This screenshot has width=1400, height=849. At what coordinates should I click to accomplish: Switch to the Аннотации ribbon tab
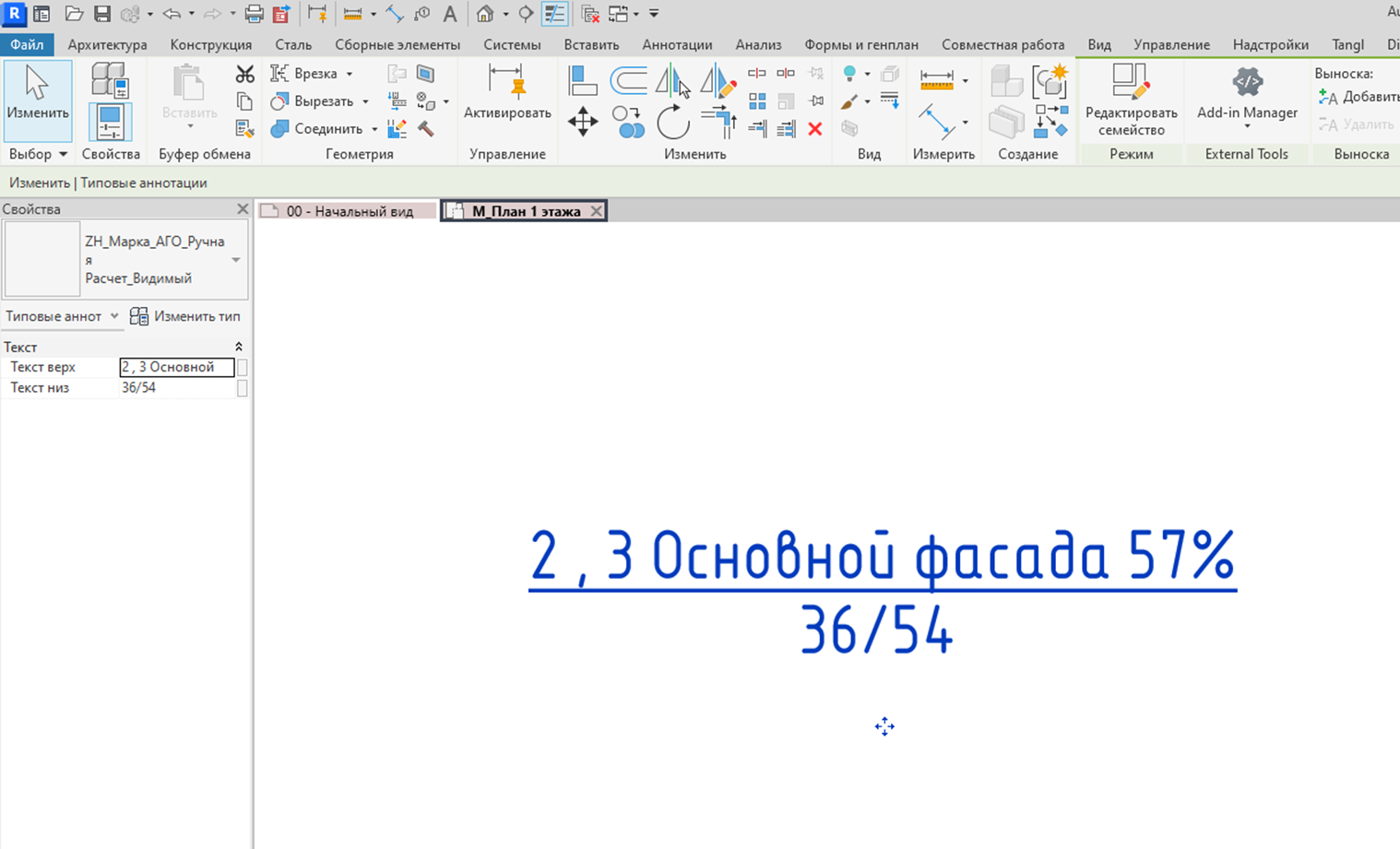[677, 44]
